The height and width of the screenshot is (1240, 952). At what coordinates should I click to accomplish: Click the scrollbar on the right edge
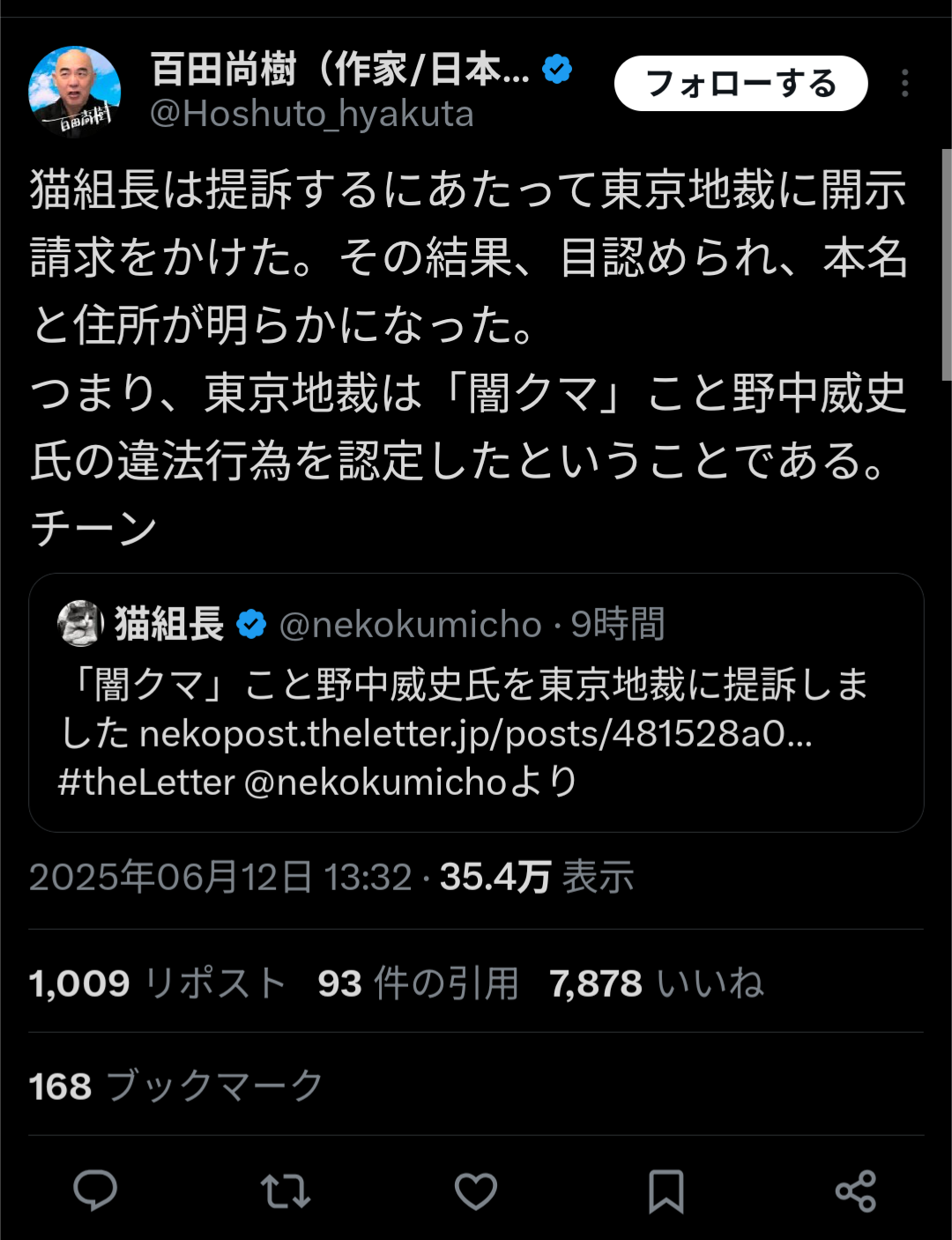(x=947, y=264)
